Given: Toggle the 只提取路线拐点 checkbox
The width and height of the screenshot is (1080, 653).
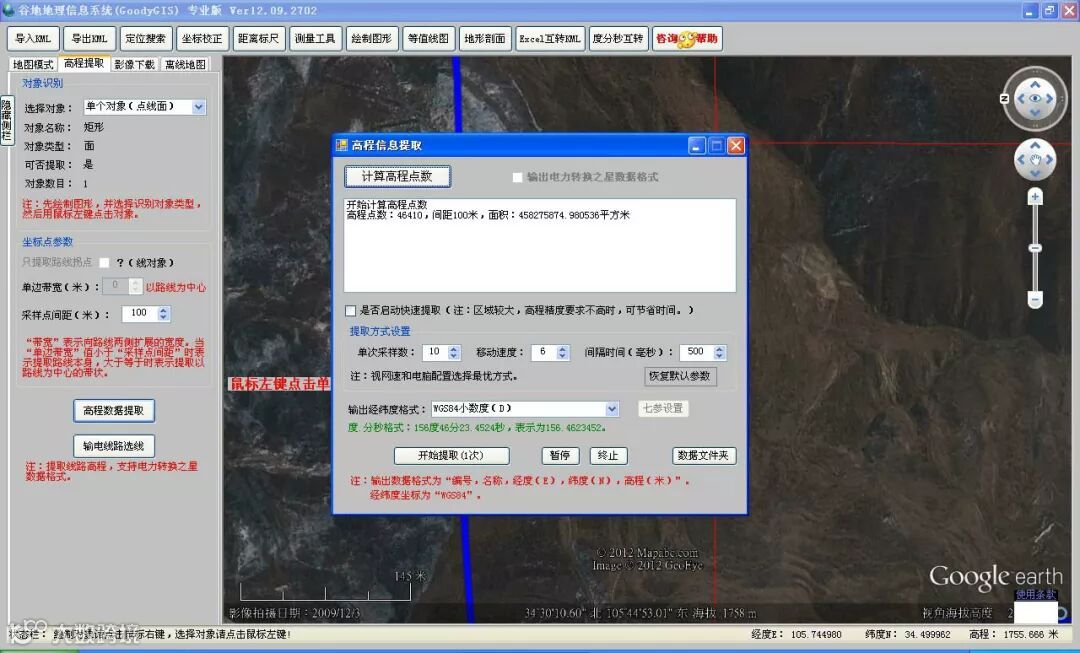Looking at the screenshot, I should point(104,262).
